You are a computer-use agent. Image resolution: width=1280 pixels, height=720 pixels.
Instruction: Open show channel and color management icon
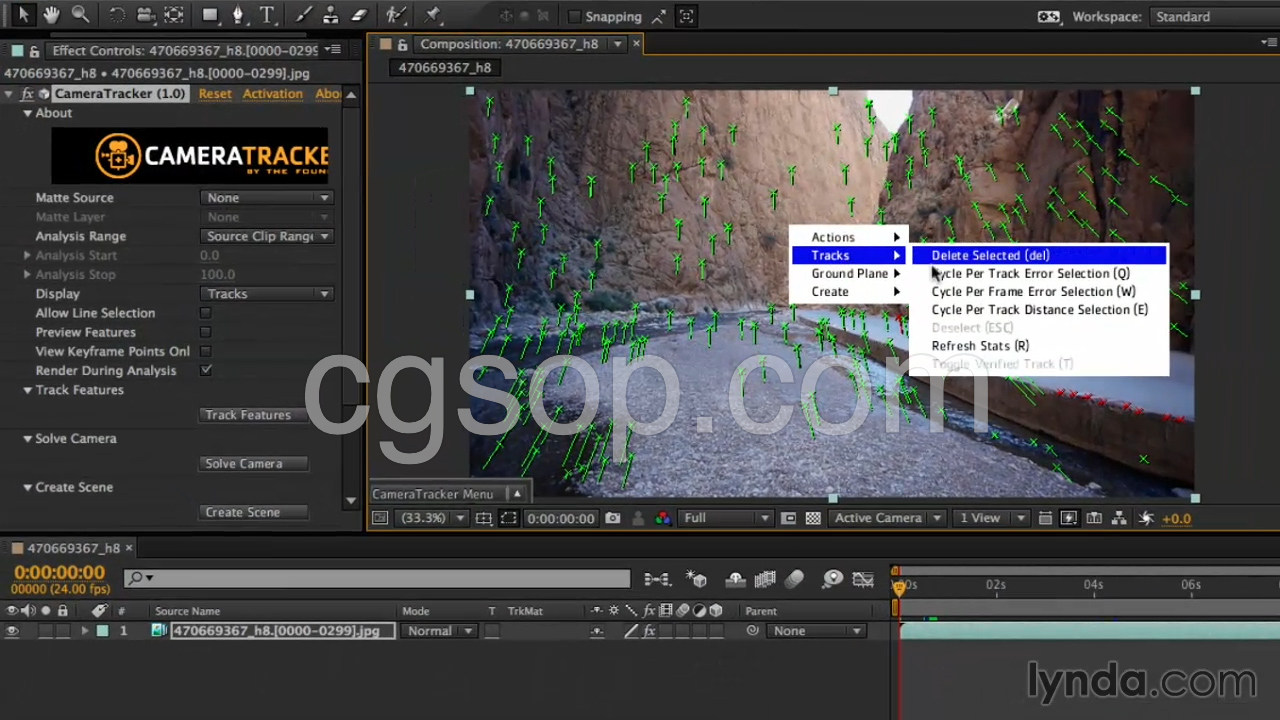point(662,518)
